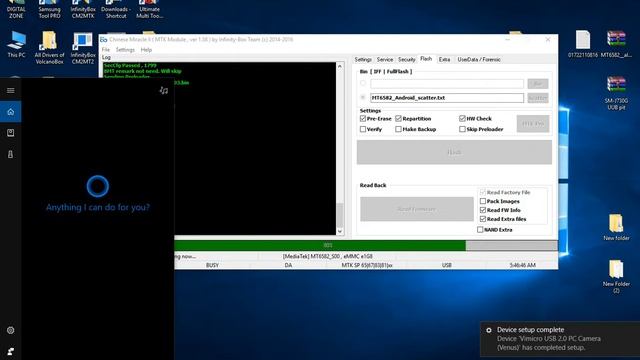Open This PC desktop icon
This screenshot has height=360, width=640.
[16, 44]
